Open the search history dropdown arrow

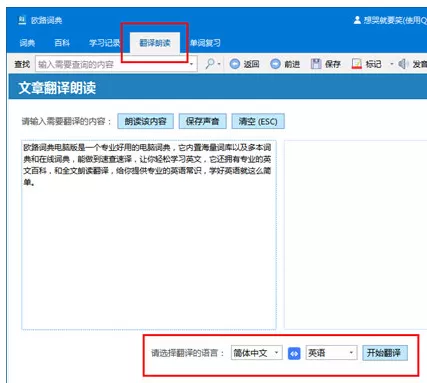coord(191,64)
